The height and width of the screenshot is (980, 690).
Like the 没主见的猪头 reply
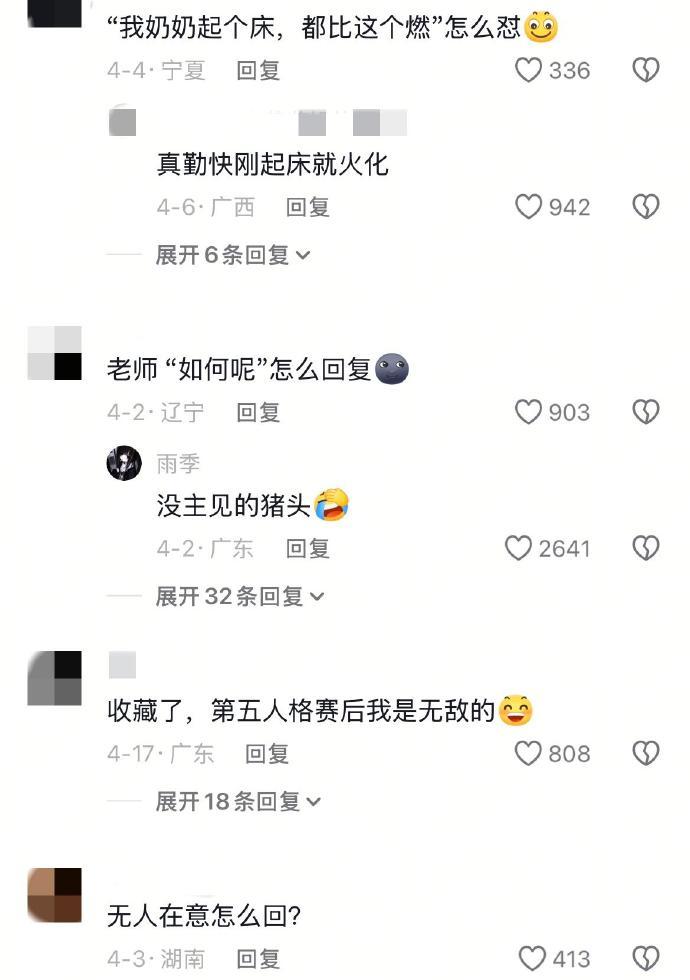(x=518, y=548)
